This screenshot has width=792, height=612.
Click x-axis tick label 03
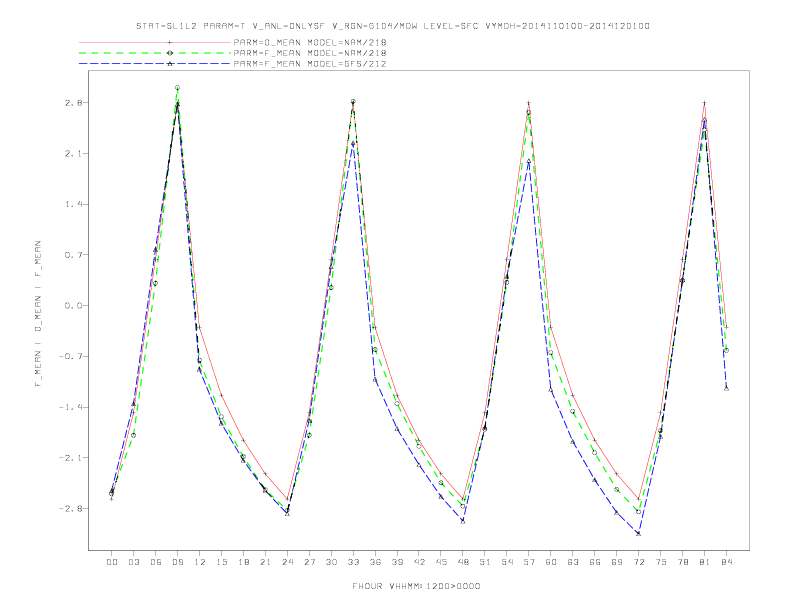(x=133, y=562)
